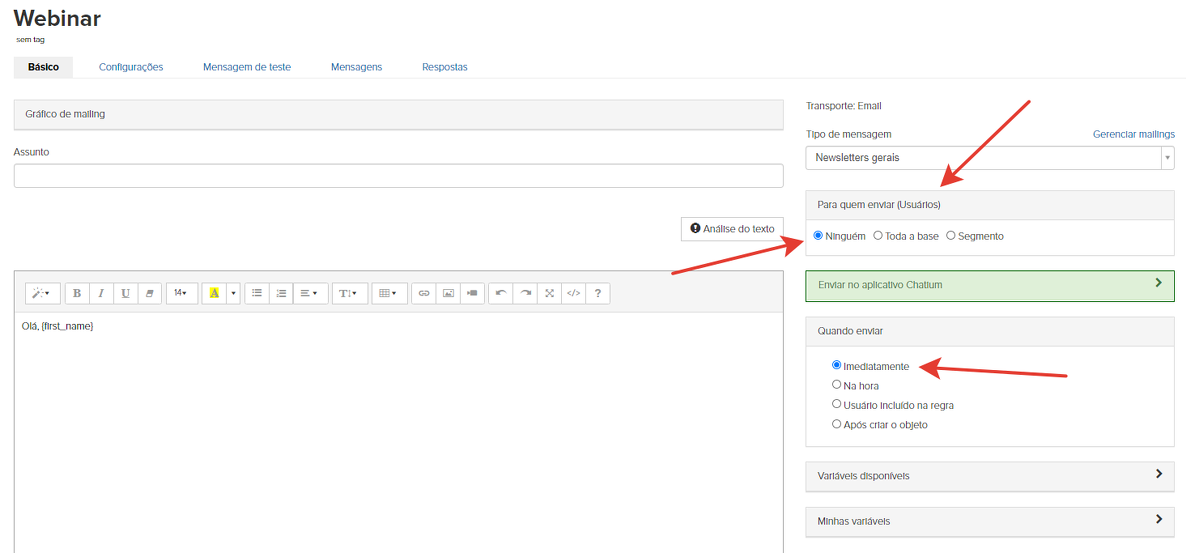The image size is (1199, 553).
Task: Expand the 'Minhas variáveis' panel
Action: click(989, 521)
